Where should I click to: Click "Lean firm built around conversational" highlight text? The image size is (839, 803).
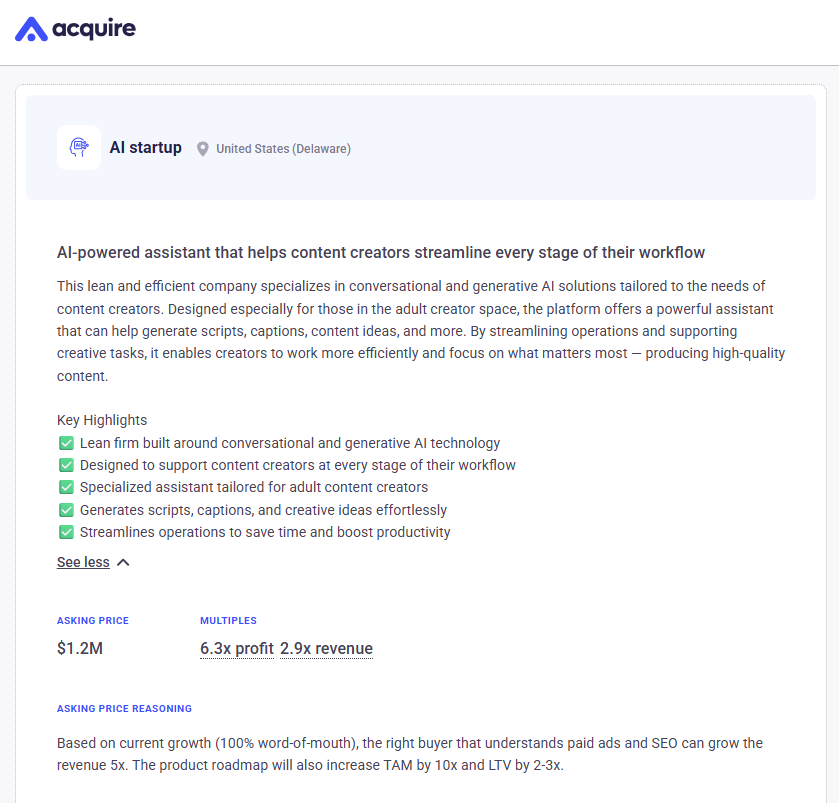tap(290, 443)
